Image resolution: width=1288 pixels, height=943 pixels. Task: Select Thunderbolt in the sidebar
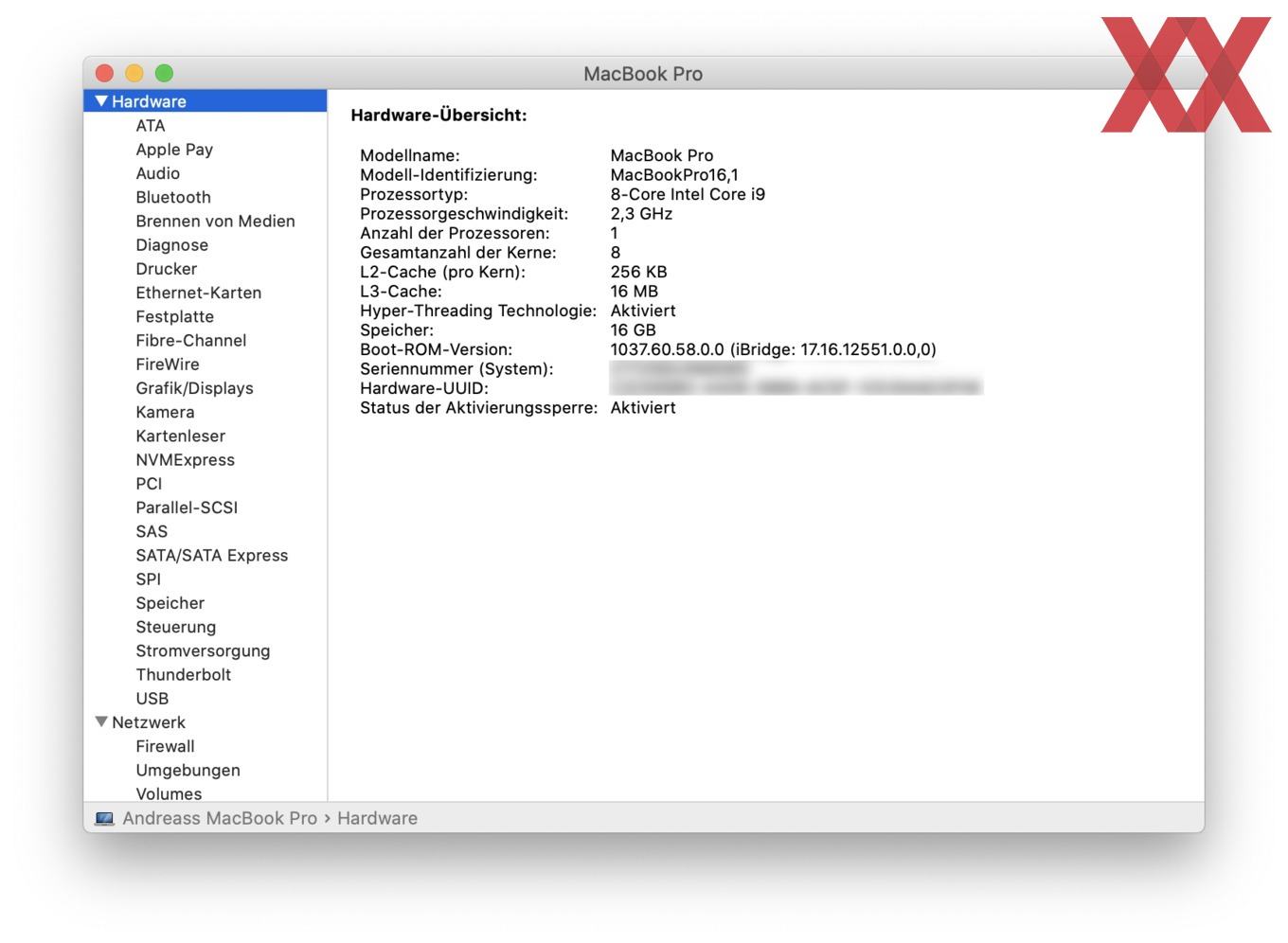click(183, 674)
